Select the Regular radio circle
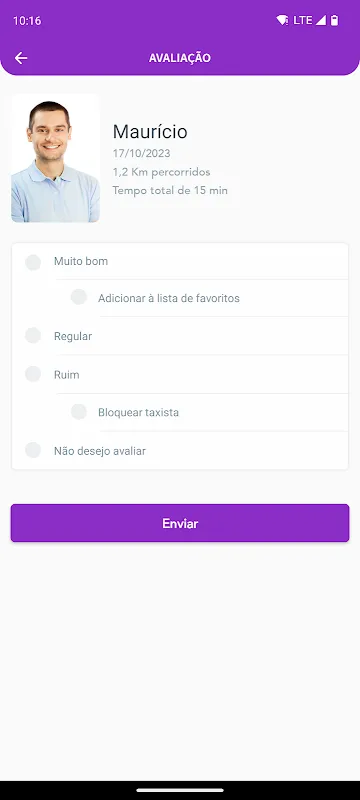The image size is (360, 800). tap(33, 336)
